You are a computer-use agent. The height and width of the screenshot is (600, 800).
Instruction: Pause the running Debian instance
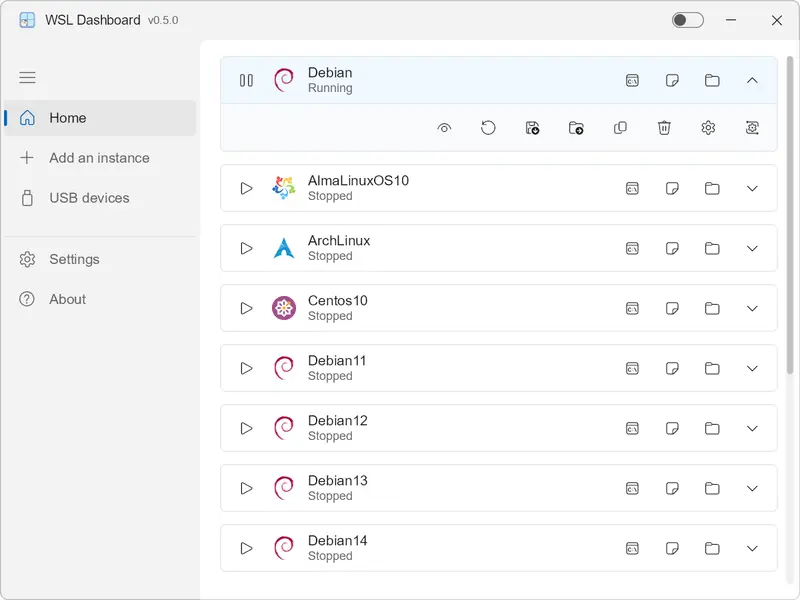pyautogui.click(x=246, y=80)
